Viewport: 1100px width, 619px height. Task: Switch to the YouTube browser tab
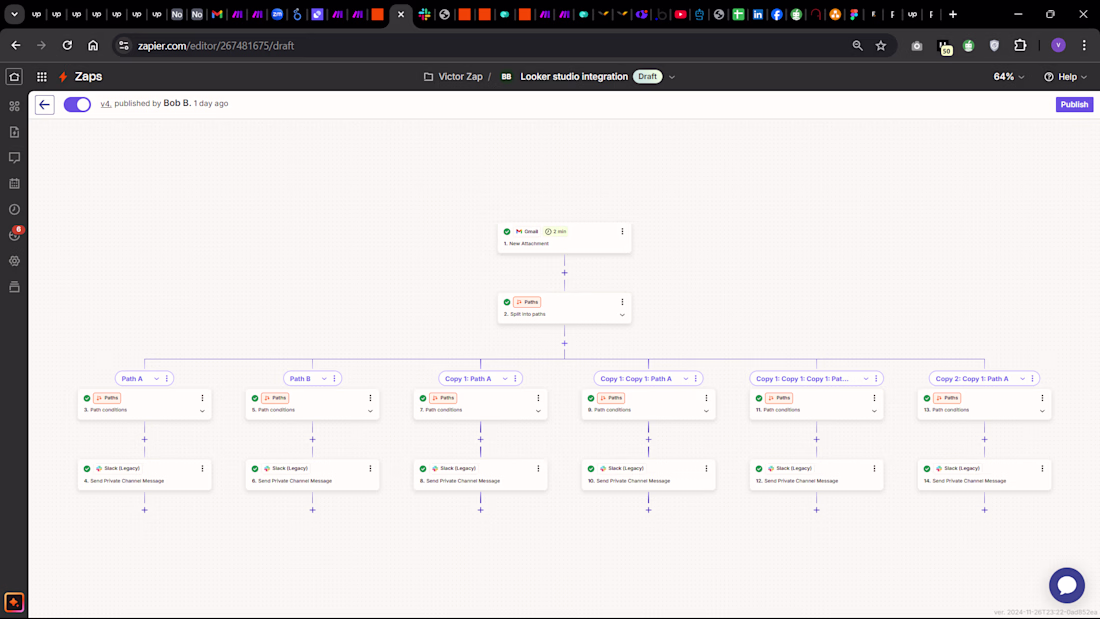(680, 14)
